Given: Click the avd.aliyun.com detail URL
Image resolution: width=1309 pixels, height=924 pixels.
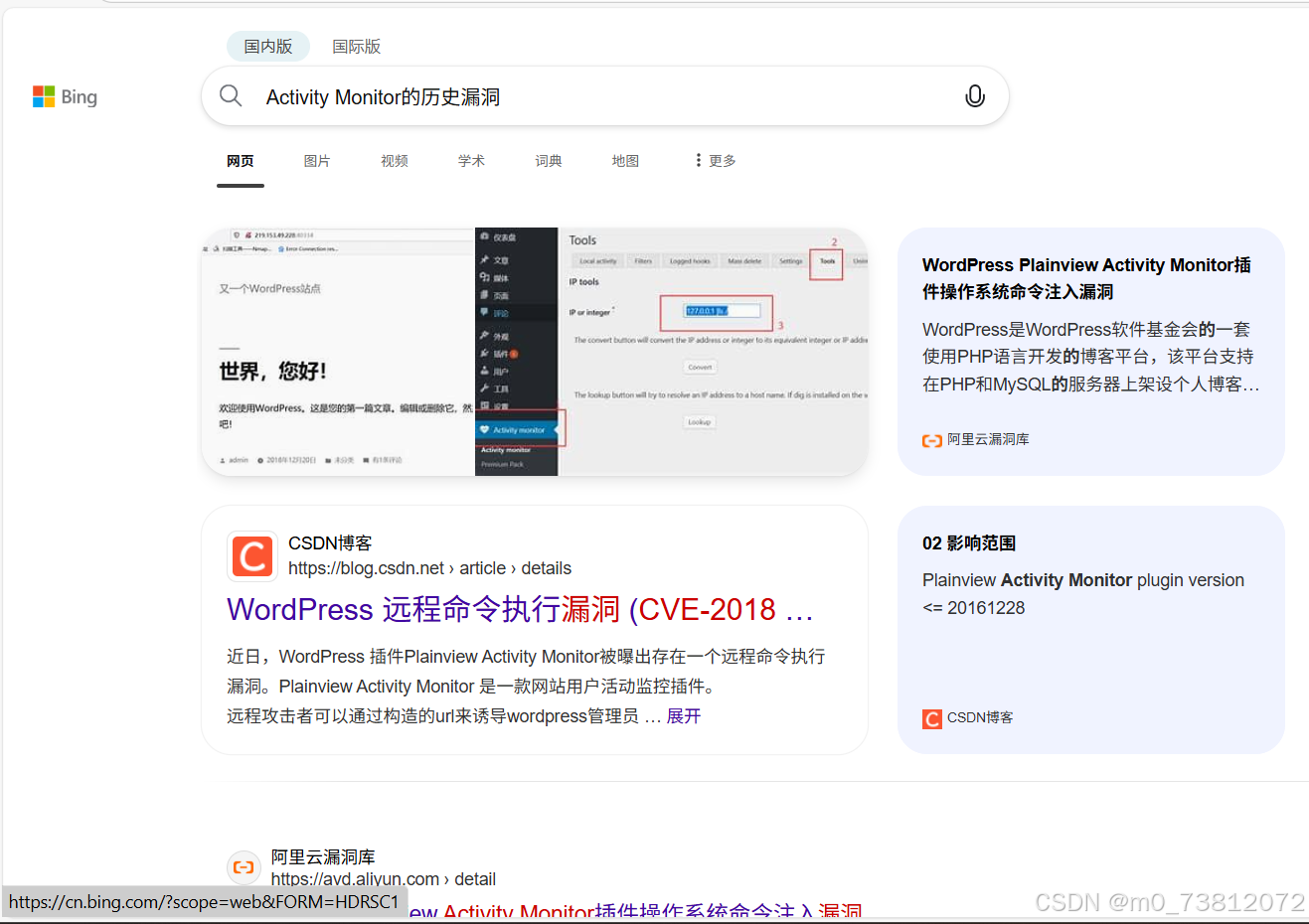Looking at the screenshot, I should 384,879.
